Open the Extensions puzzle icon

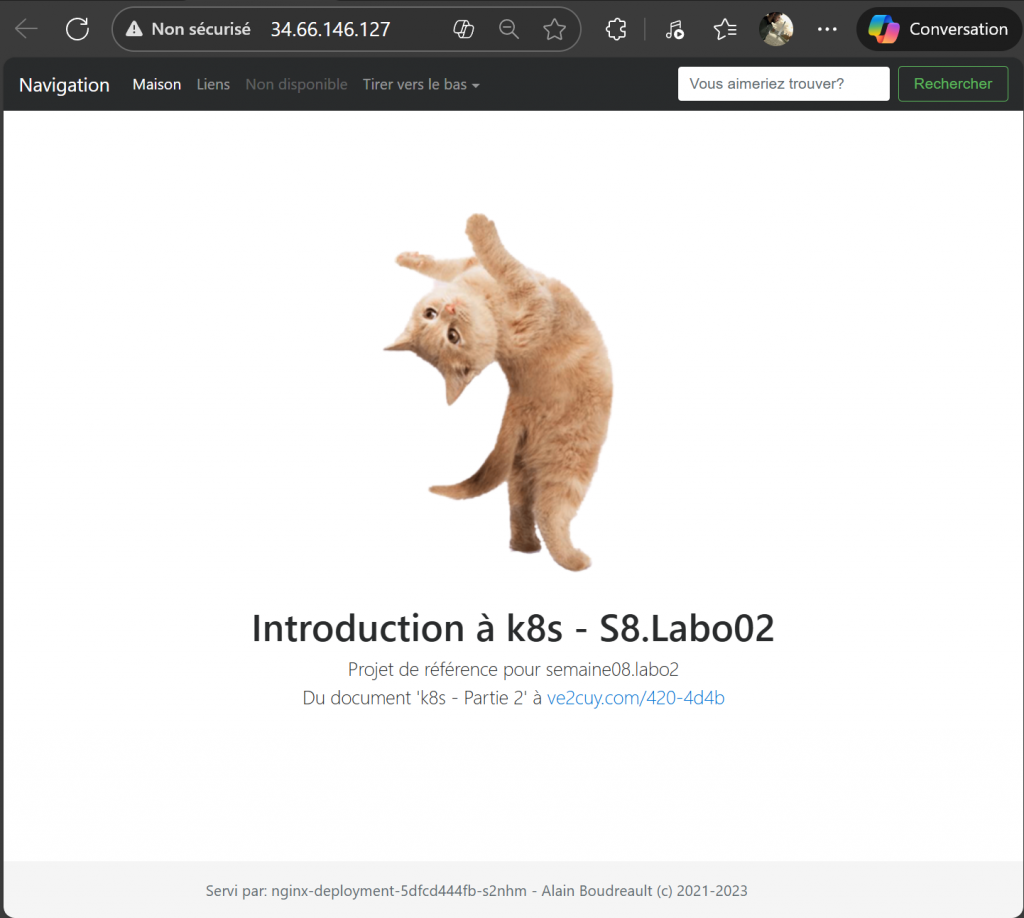point(617,29)
